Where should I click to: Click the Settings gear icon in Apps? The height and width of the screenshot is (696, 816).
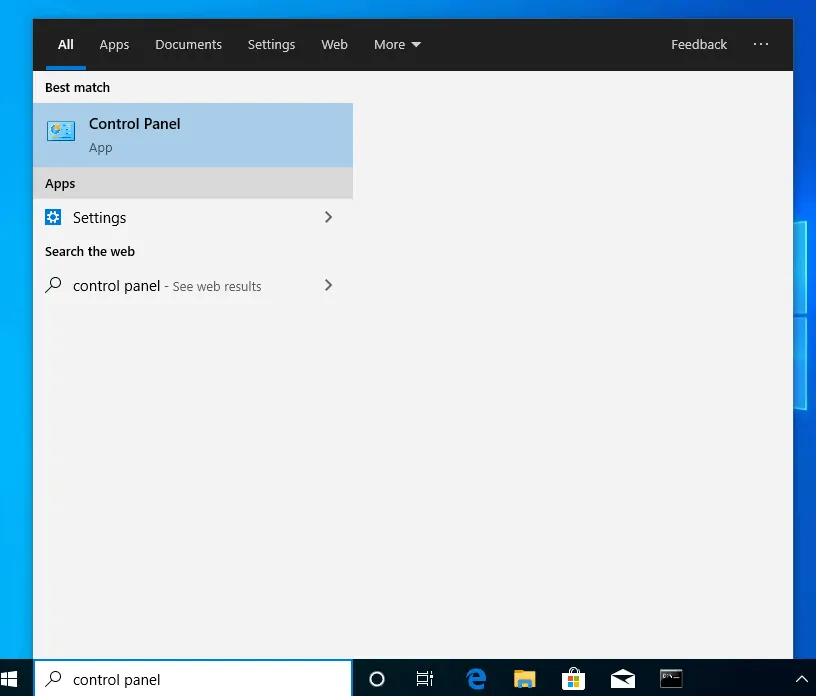pyautogui.click(x=53, y=217)
